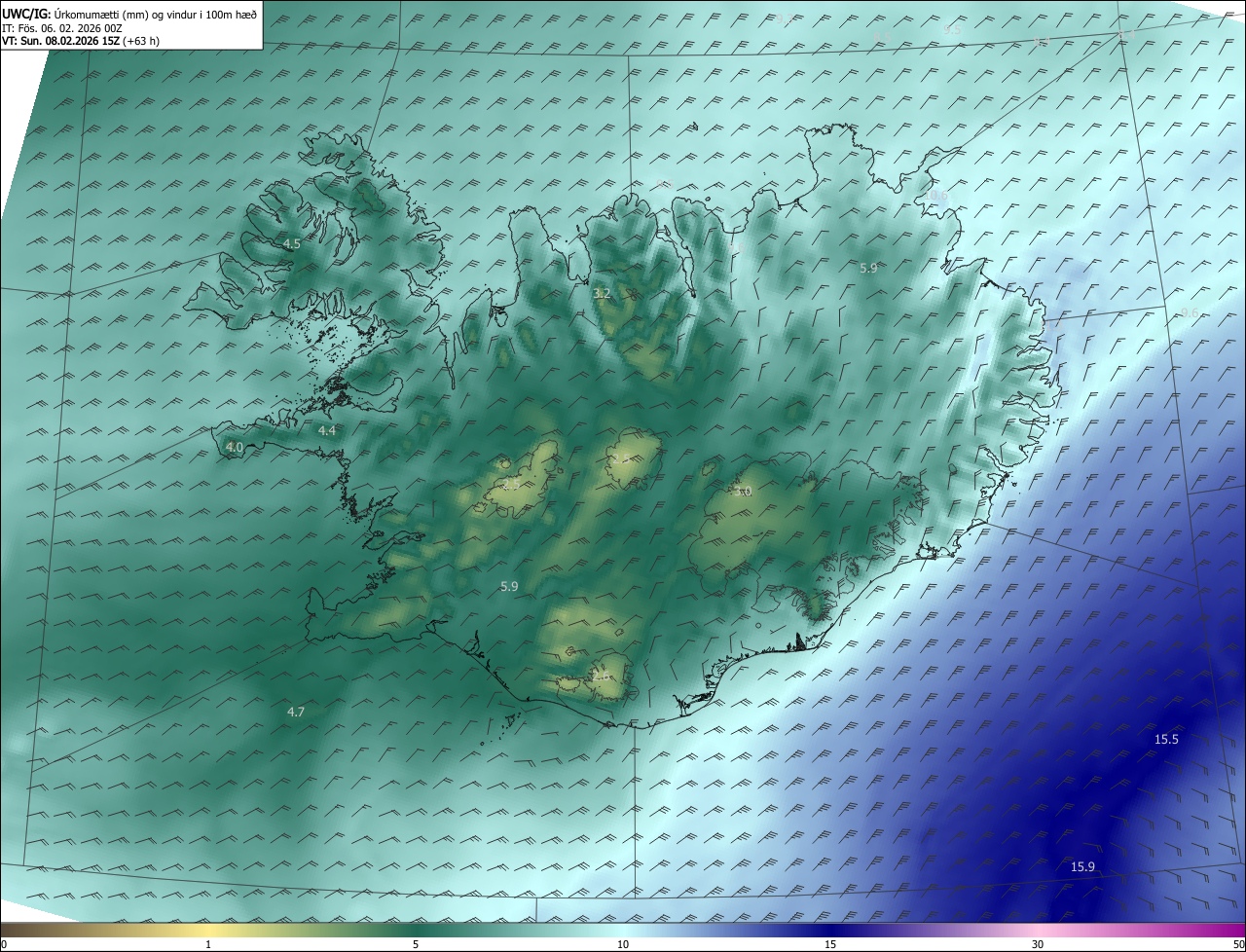Click the 3.0 value on Vatnajökull glacier
1246x952 pixels.
coord(744,492)
